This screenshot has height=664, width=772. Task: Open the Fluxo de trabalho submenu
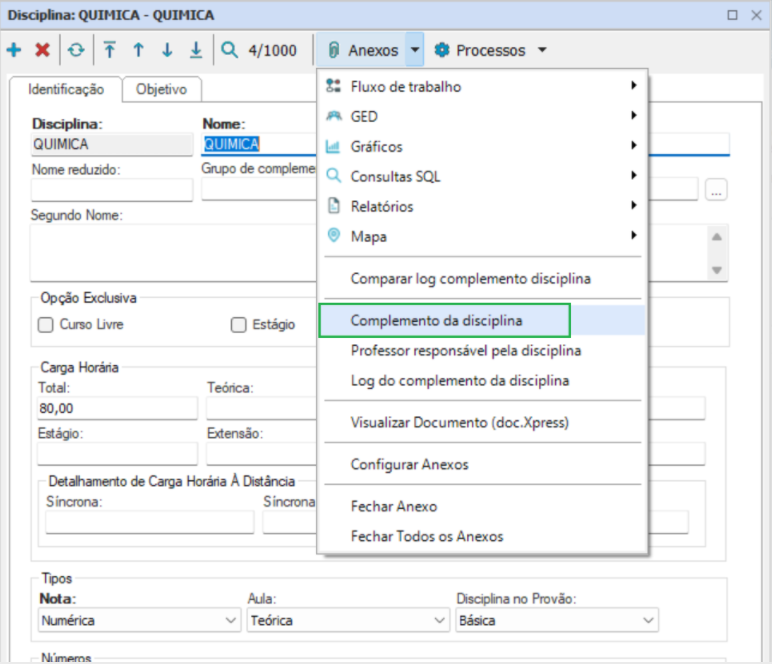pos(482,87)
